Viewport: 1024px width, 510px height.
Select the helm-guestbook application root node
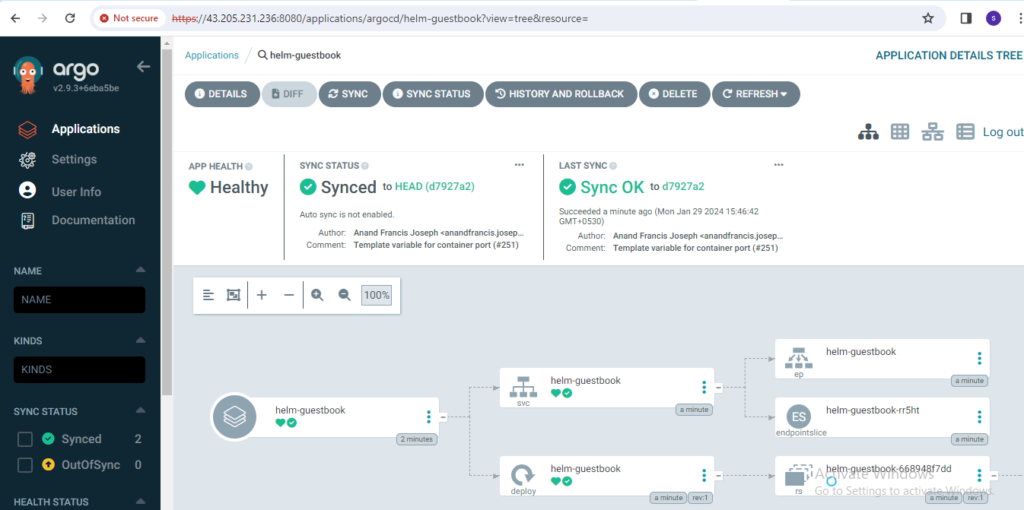click(x=325, y=417)
